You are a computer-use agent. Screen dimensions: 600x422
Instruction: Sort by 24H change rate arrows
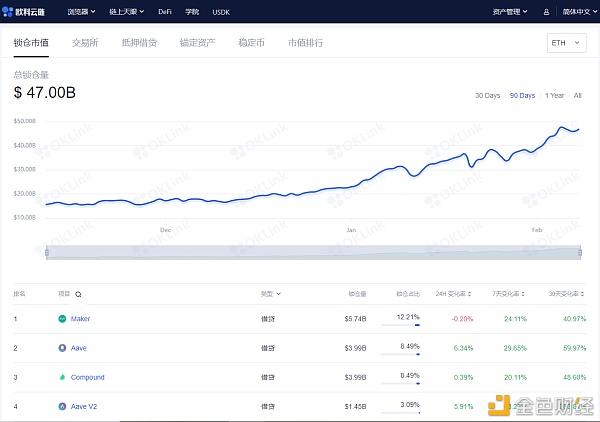click(x=470, y=294)
